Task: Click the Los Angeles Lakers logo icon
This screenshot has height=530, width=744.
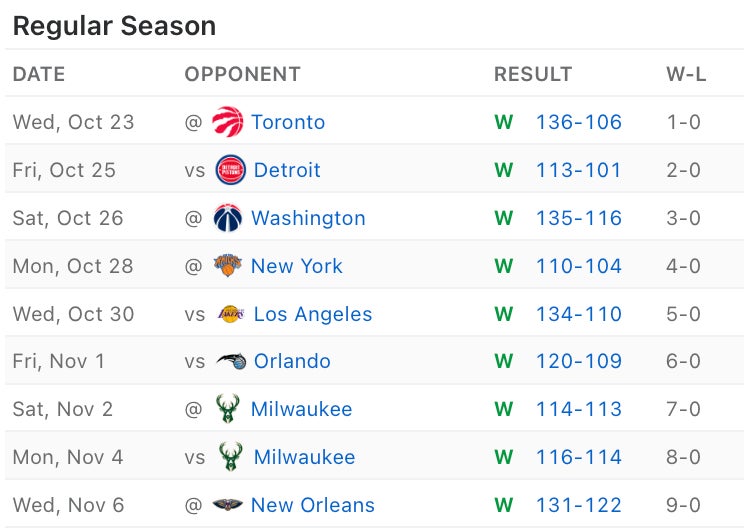Action: tap(231, 314)
